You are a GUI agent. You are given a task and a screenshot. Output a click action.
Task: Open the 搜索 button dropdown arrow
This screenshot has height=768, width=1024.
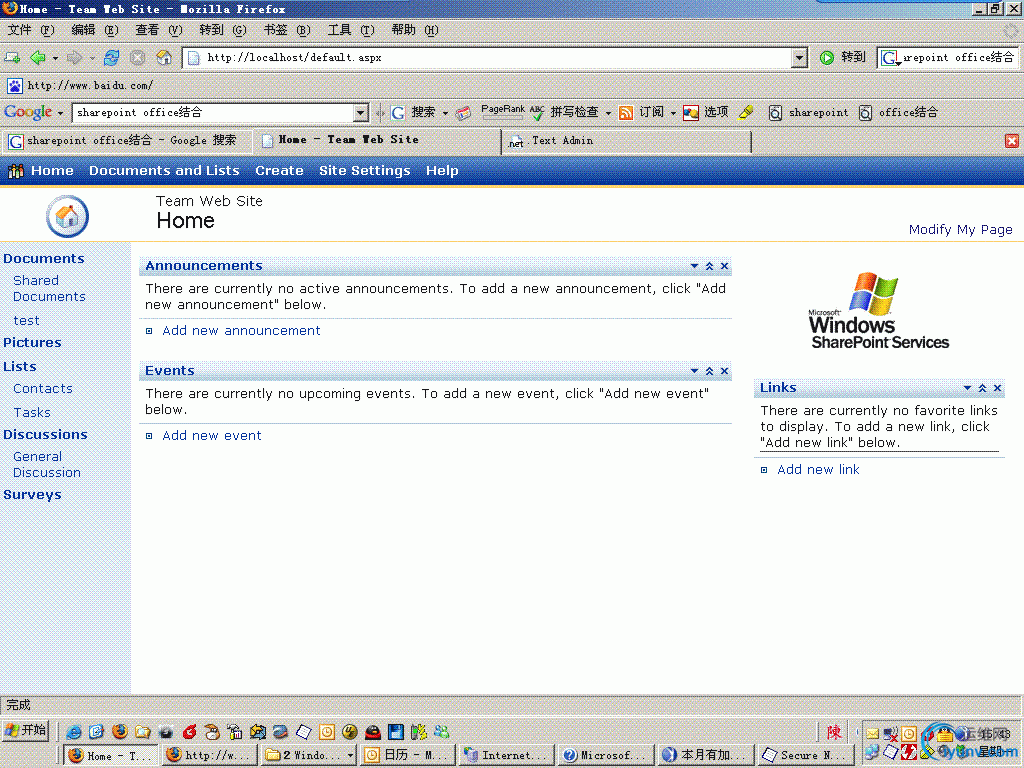pos(445,113)
